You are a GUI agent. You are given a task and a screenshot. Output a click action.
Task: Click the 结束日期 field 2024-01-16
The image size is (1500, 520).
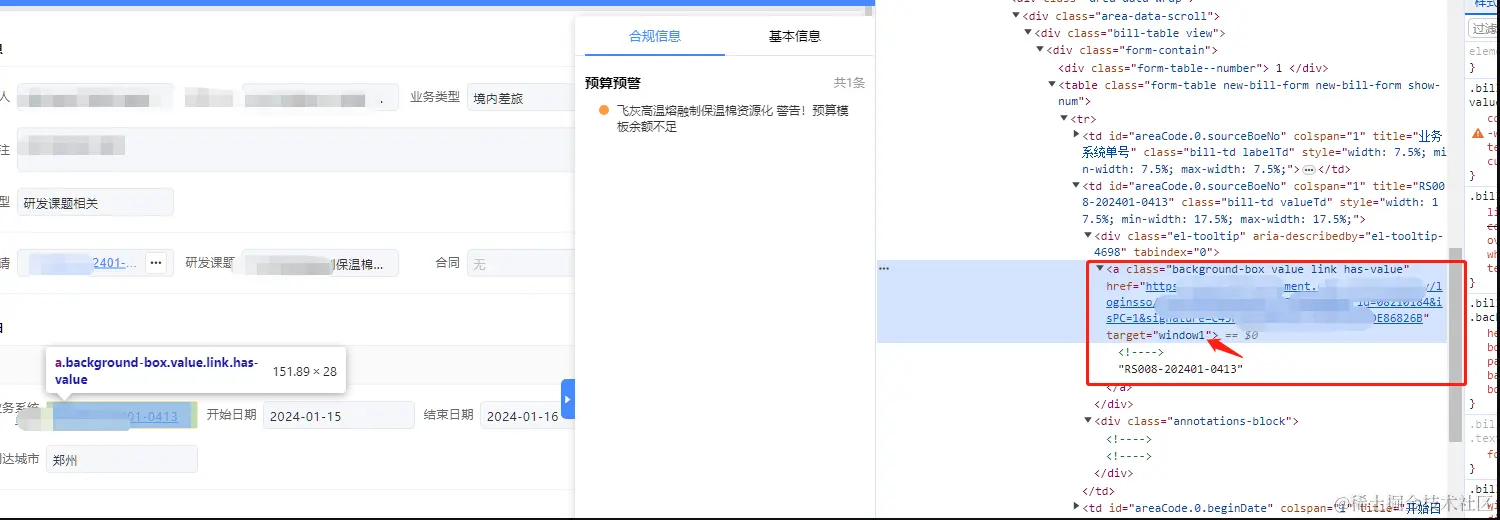[x=527, y=416]
